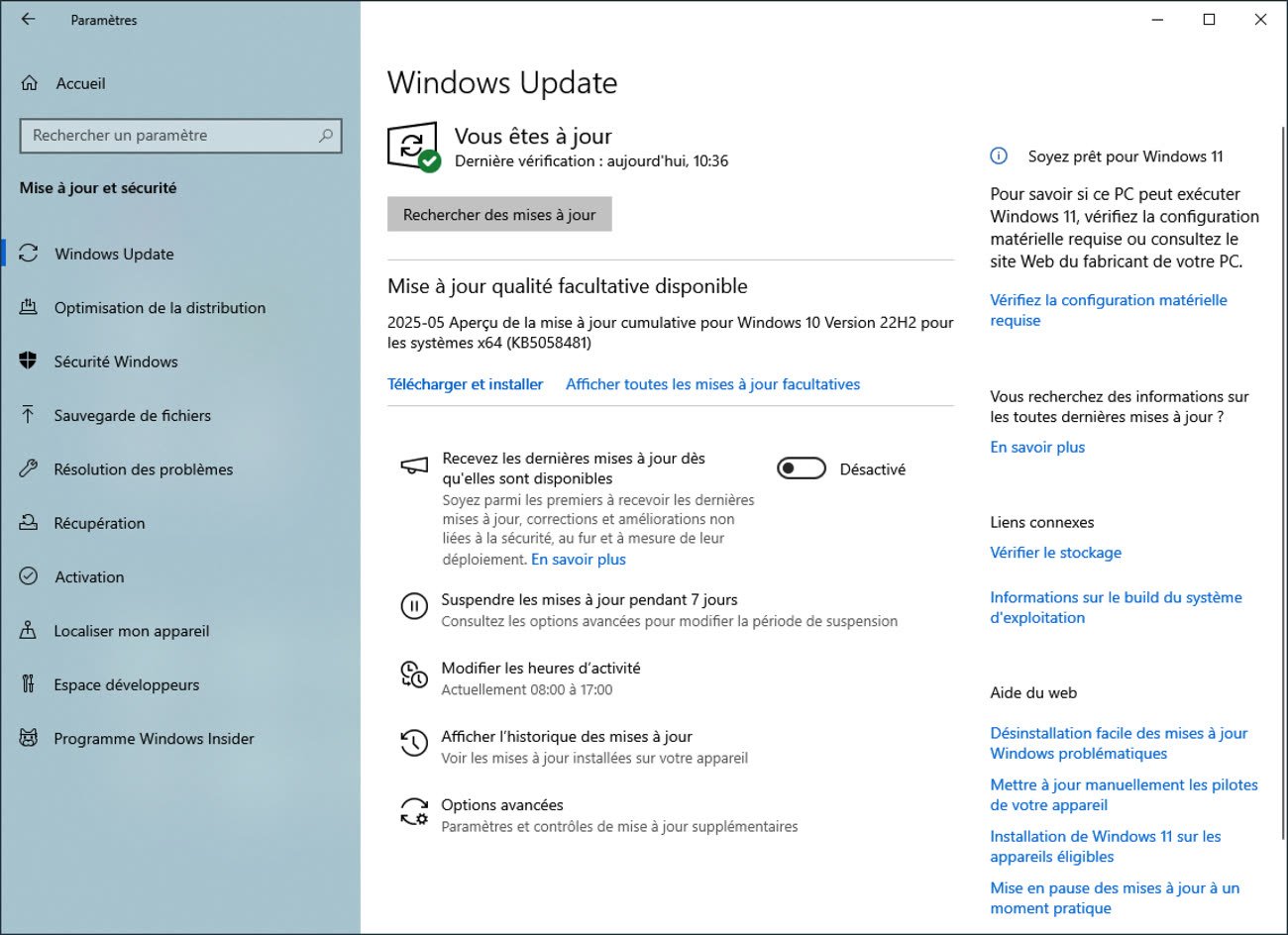1288x935 pixels.
Task: Open Installation de Windows 11 link
Action: tap(1106, 846)
